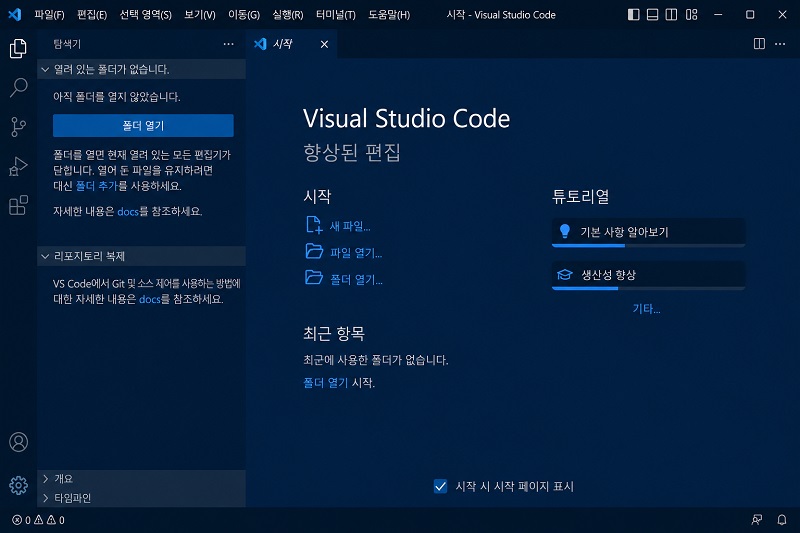Open the Run and Debug view icon
The image size is (800, 533).
point(18,166)
